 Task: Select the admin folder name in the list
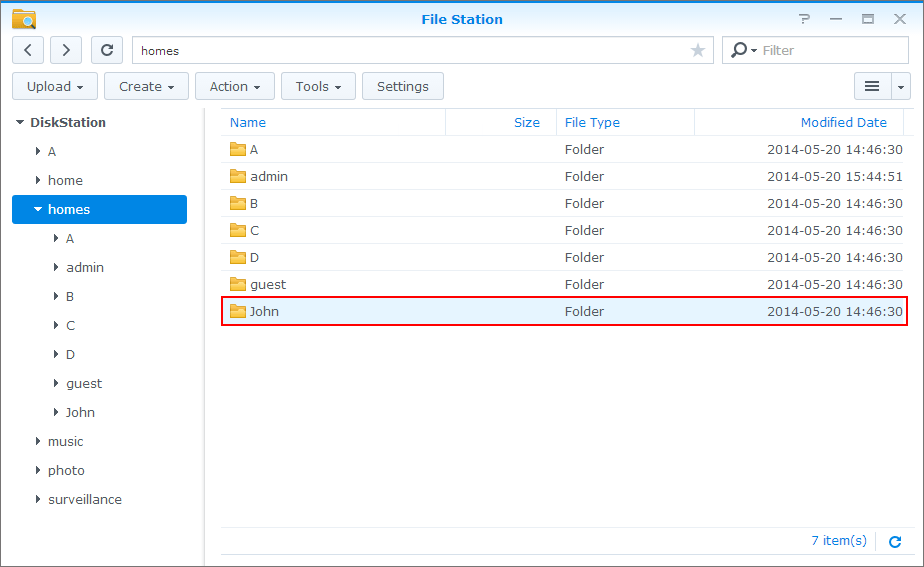pyautogui.click(x=269, y=176)
